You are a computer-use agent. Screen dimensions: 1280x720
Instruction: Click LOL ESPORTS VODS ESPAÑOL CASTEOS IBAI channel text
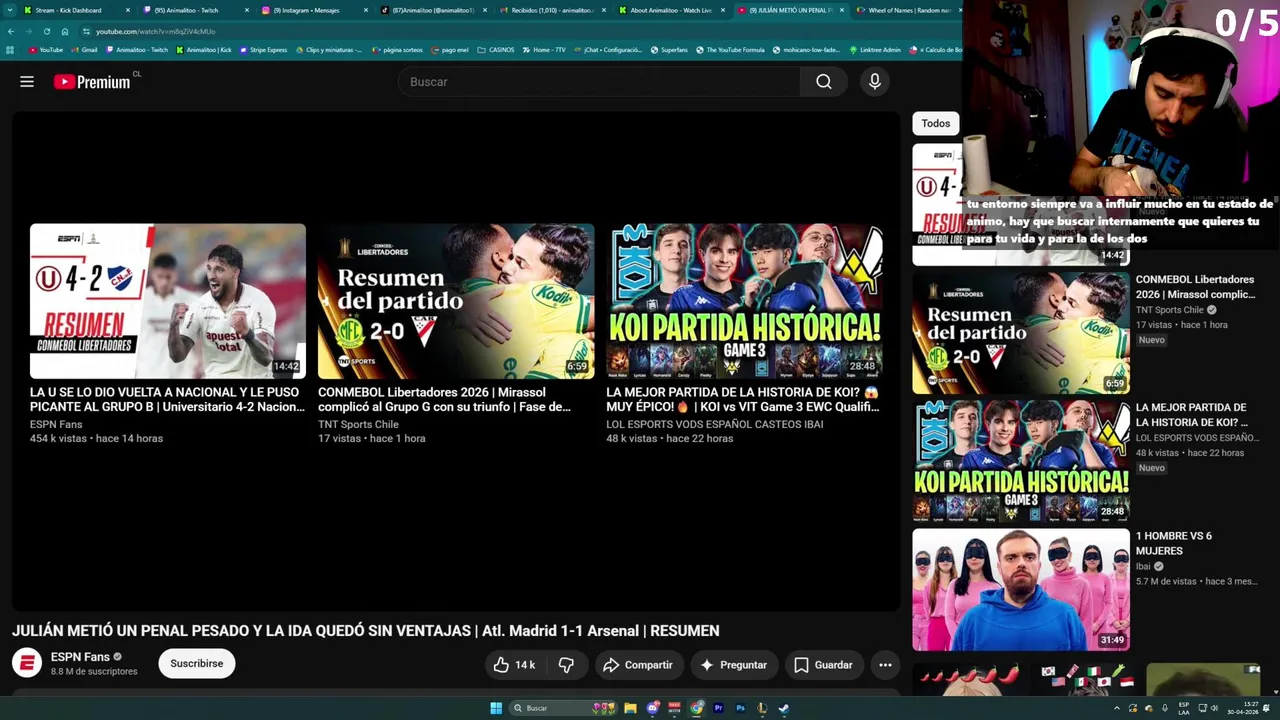(x=715, y=424)
